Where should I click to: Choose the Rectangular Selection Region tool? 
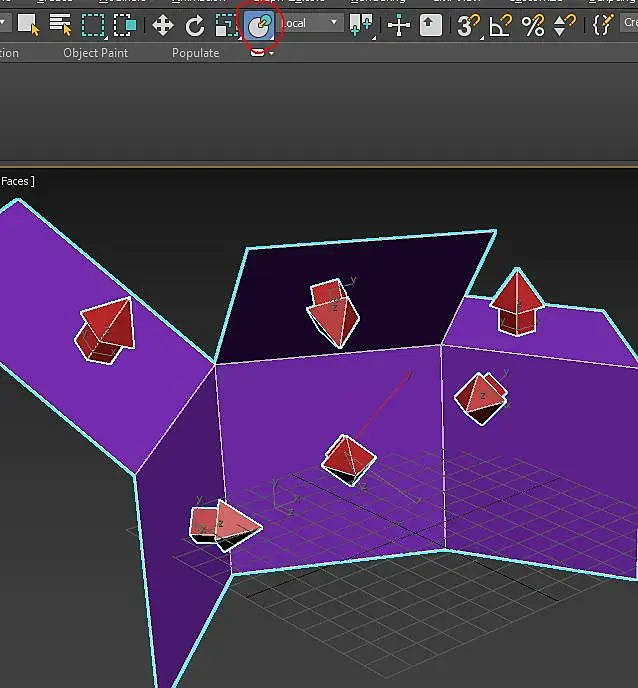click(x=93, y=25)
